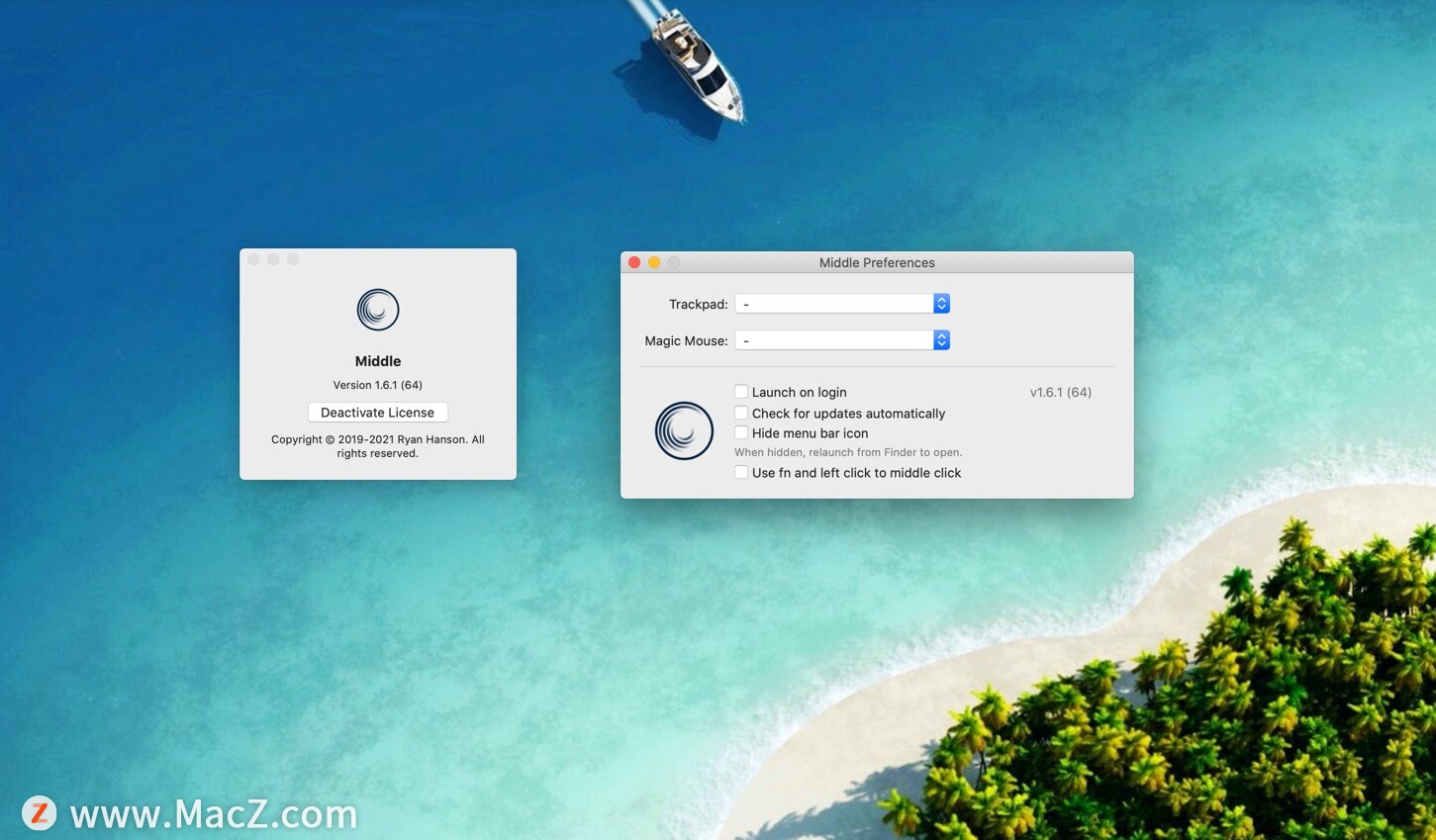The height and width of the screenshot is (840, 1436).
Task: Click the inactive close button in About window
Action: (x=253, y=259)
